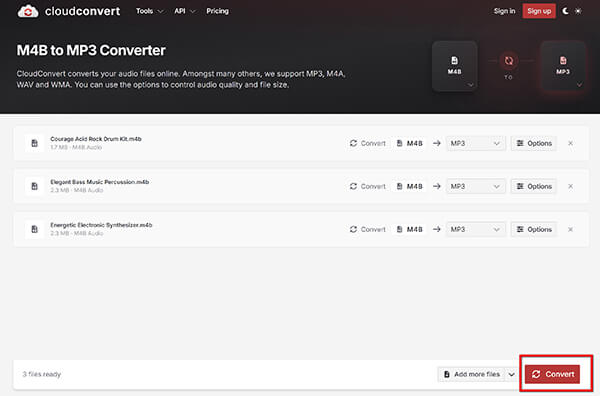Click the Sign in link

[504, 11]
